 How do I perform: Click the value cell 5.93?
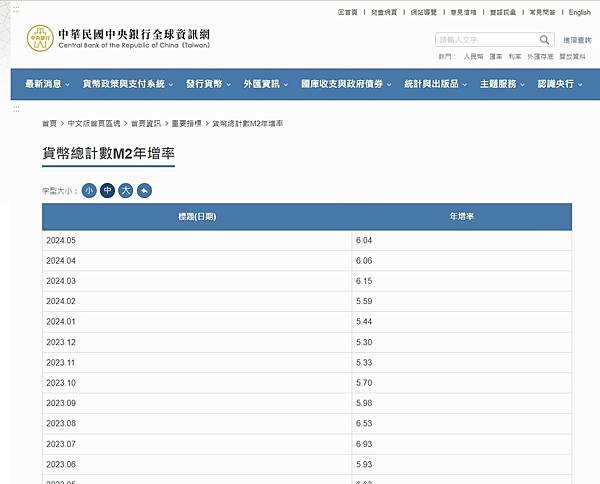(461, 464)
